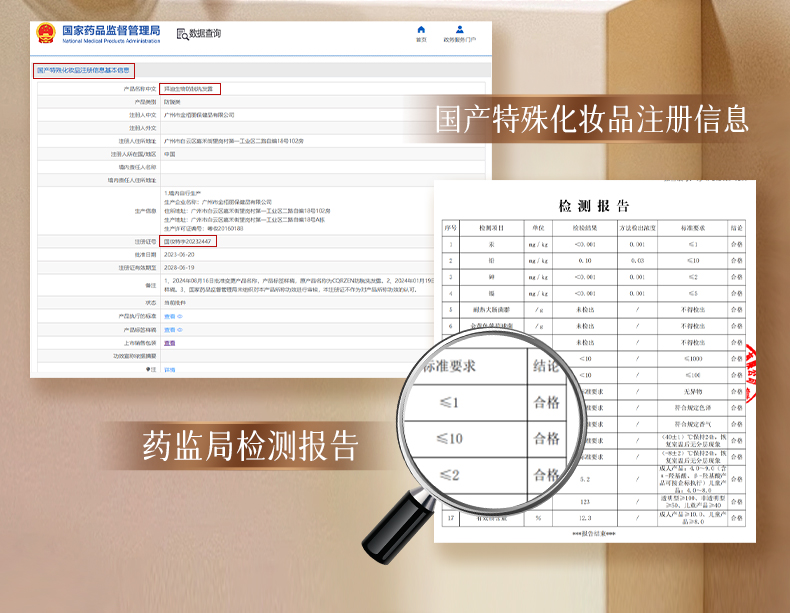Image resolution: width=790 pixels, height=613 pixels.
Task: Open 查看 link in 产品执行的标准 row
Action: [170, 317]
